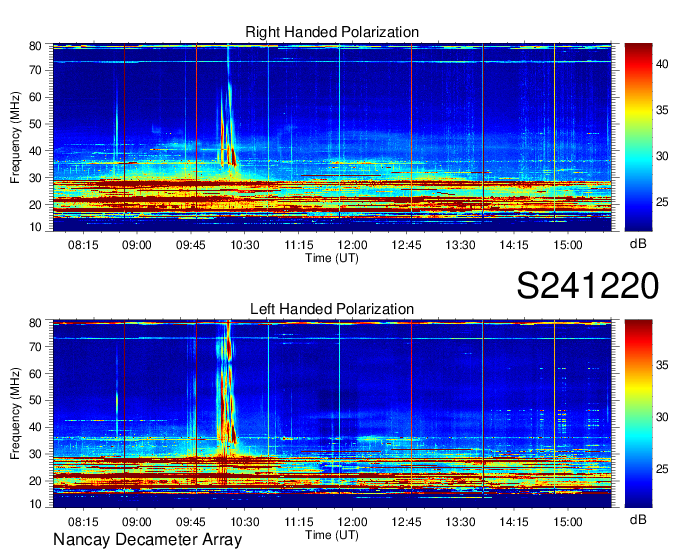This screenshot has width=680, height=552.
Task: Click the "Right Handed Polarization" plot title
Action: pos(332,32)
